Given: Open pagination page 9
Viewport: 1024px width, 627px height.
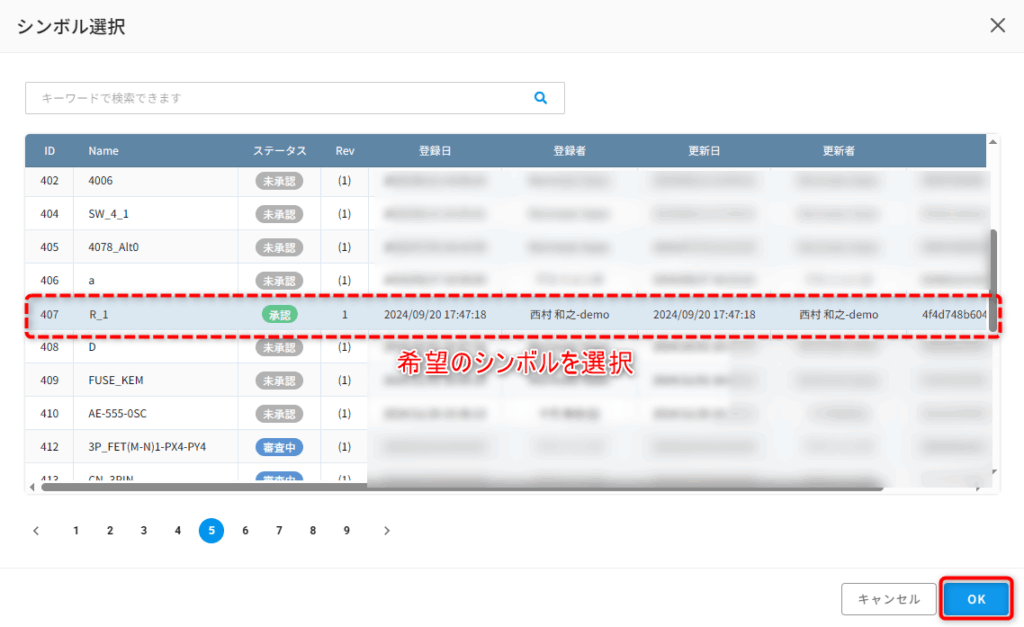Looking at the screenshot, I should coord(347,530).
